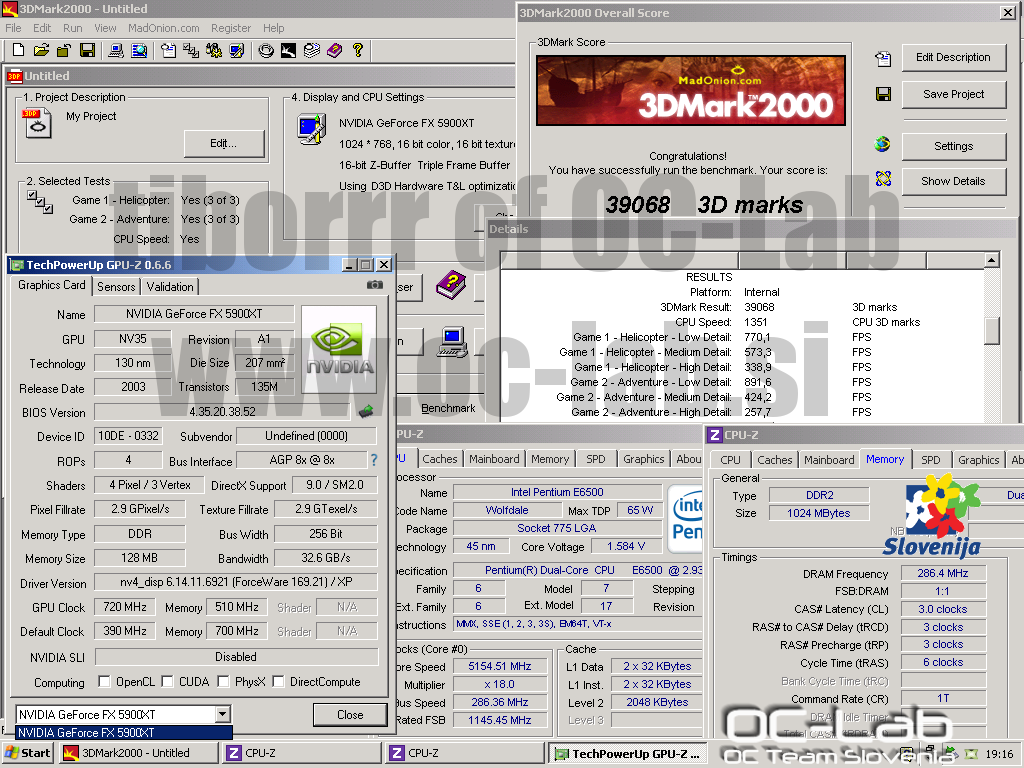The image size is (1024, 768).
Task: Open the Caches tab in rear CPU-Z window
Action: tap(440, 459)
